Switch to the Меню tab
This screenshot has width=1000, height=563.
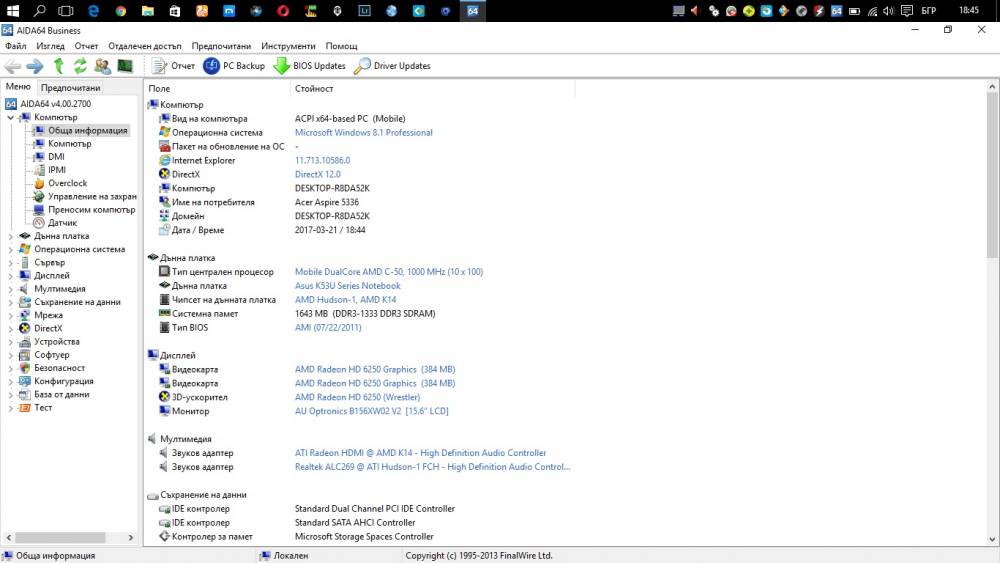click(x=18, y=87)
